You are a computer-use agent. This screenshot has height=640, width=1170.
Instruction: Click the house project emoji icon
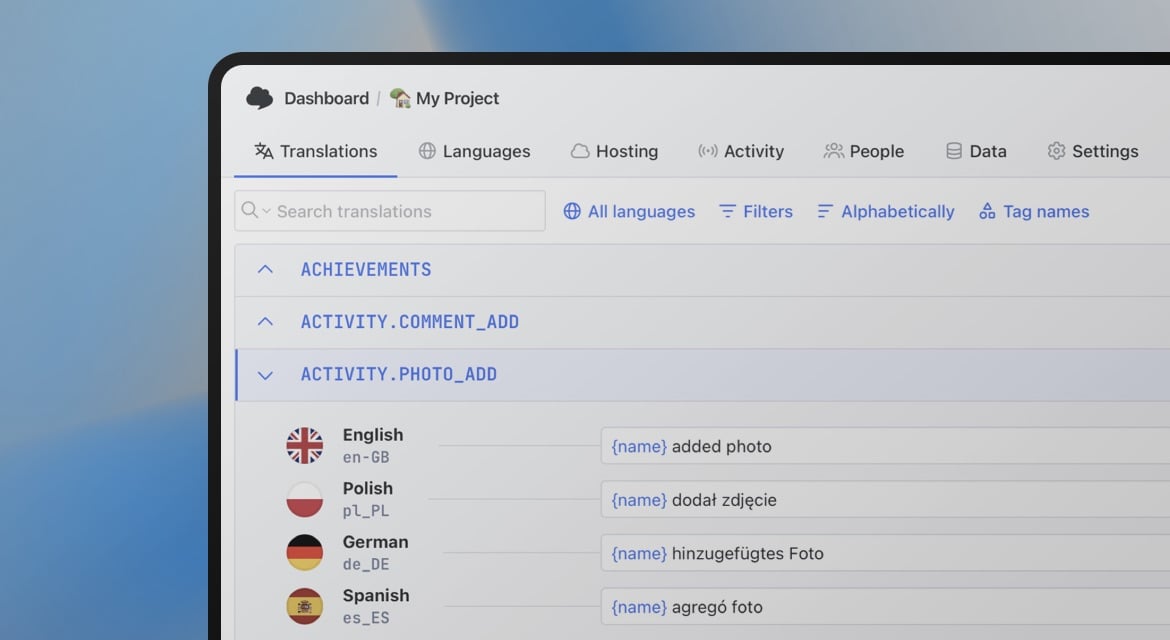(x=400, y=98)
